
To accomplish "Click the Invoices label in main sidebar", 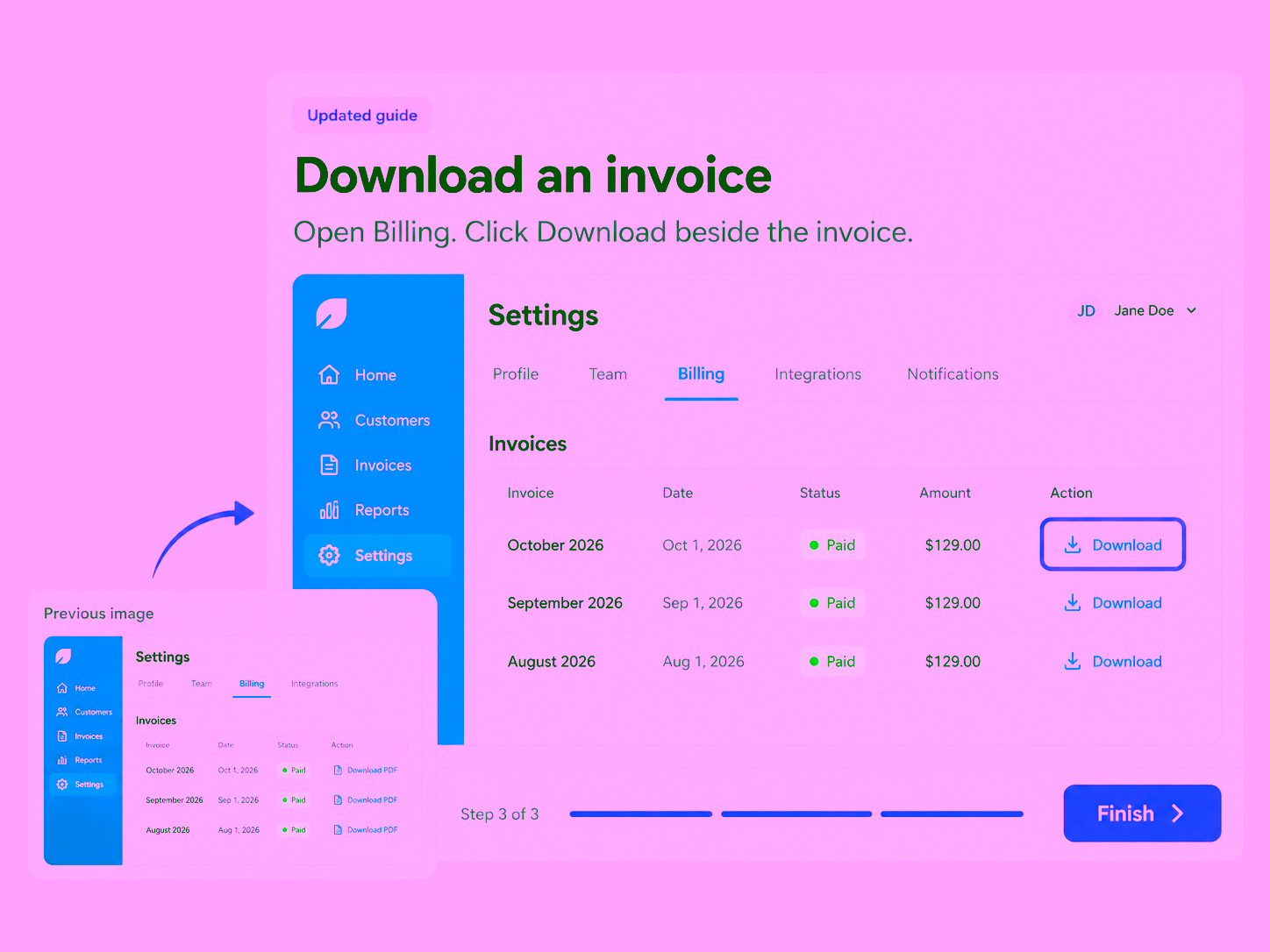I will (x=383, y=465).
